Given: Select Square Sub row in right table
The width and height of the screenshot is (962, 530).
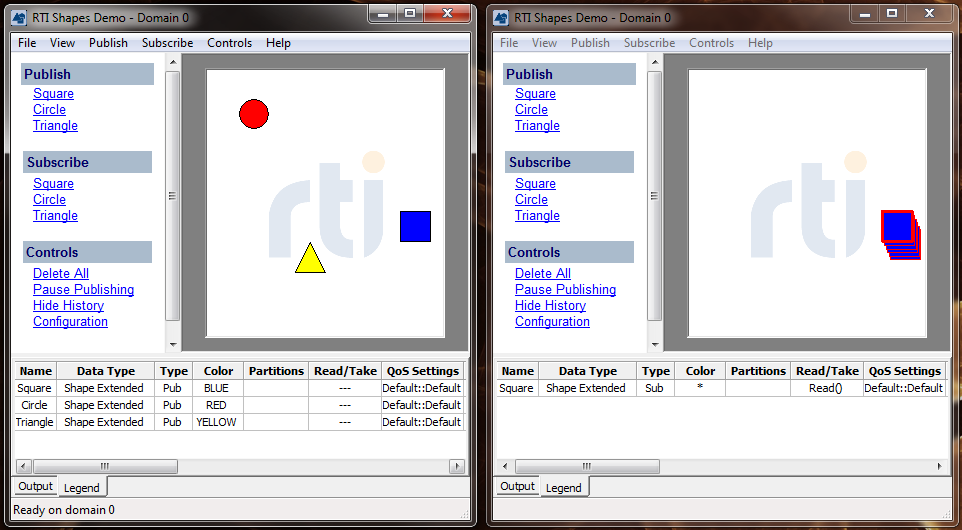Looking at the screenshot, I should 722,388.
